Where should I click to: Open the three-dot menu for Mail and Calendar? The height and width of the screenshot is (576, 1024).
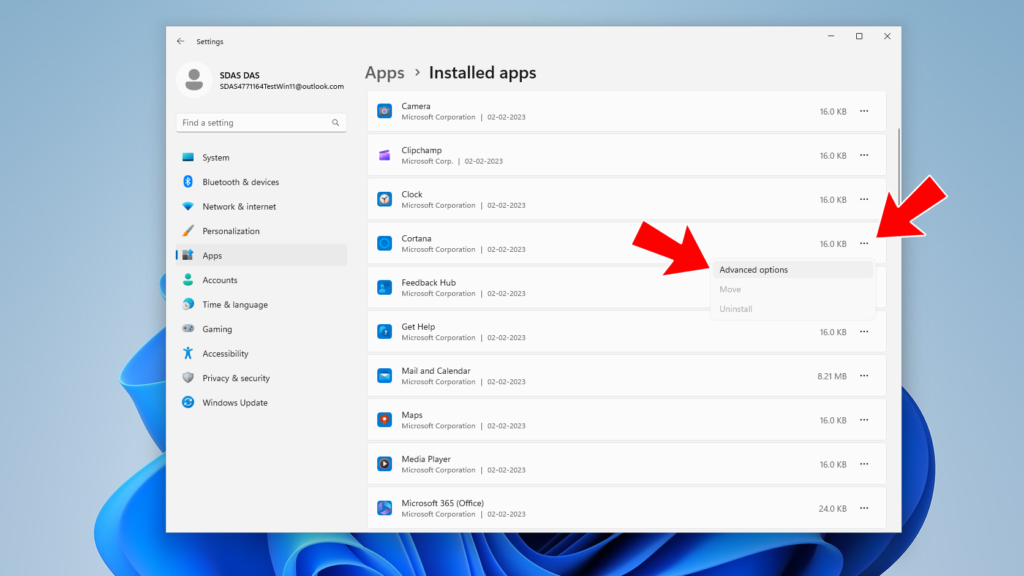pyautogui.click(x=864, y=376)
